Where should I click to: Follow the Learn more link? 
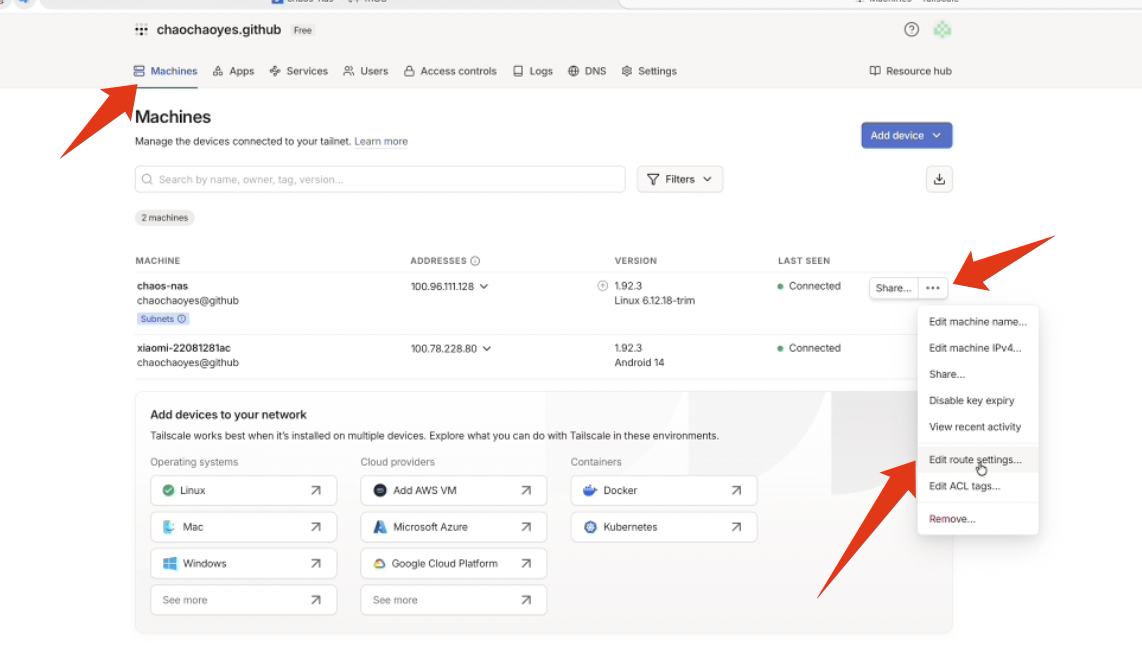[381, 142]
